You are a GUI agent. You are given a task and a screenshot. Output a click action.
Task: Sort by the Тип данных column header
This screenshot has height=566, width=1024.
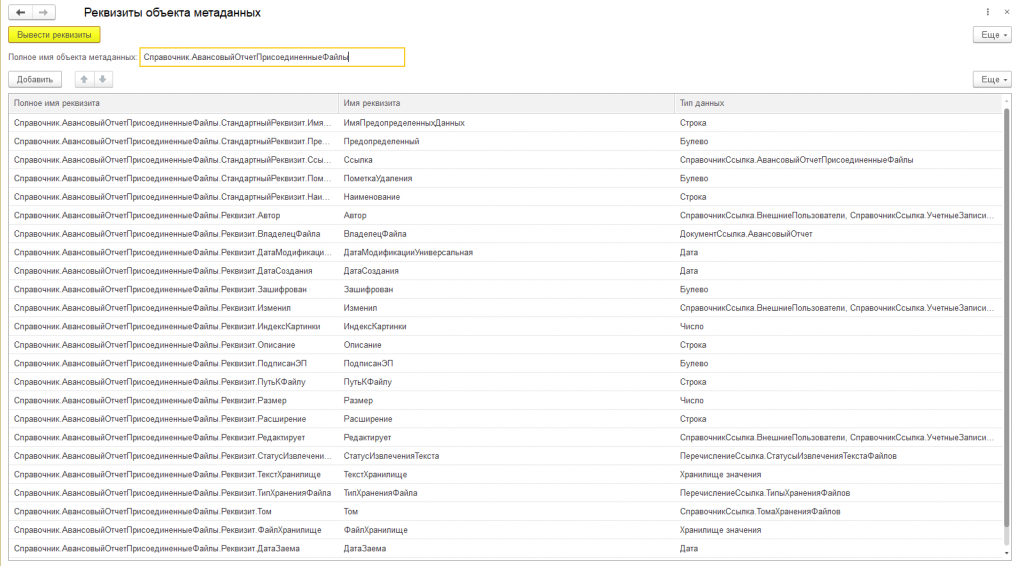839,103
